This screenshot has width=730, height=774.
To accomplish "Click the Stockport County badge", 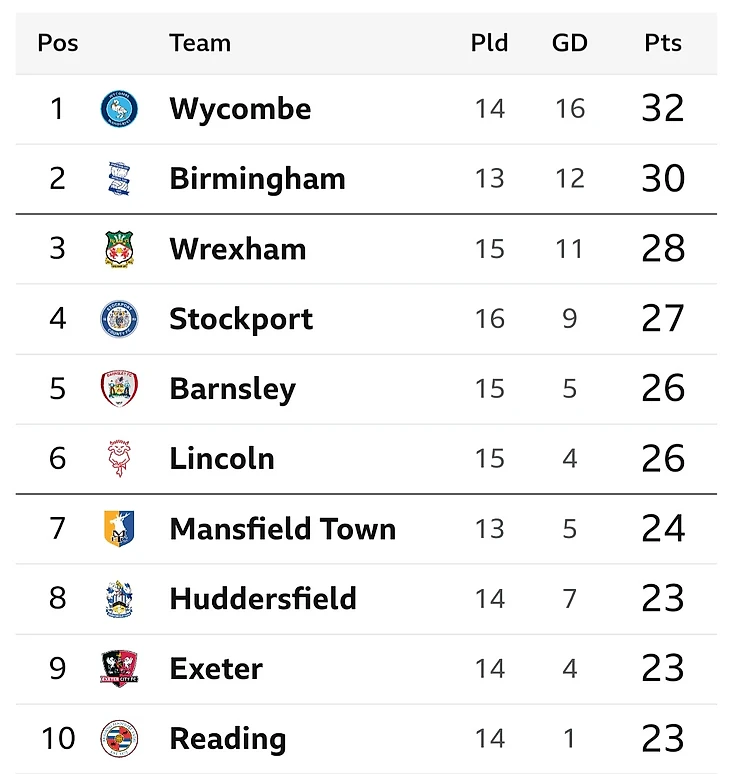I will point(119,319).
